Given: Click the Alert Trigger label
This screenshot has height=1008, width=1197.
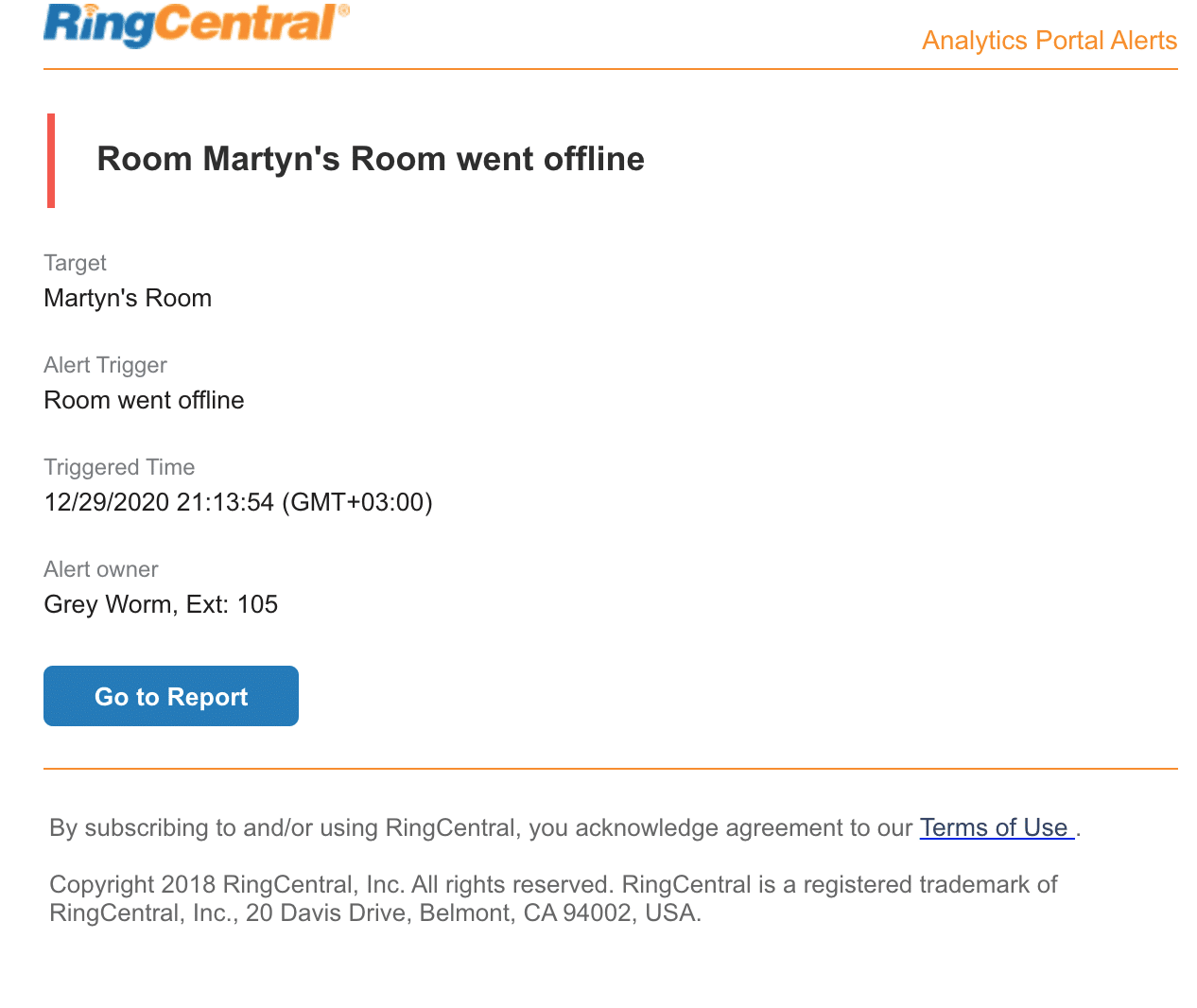Looking at the screenshot, I should 105,365.
